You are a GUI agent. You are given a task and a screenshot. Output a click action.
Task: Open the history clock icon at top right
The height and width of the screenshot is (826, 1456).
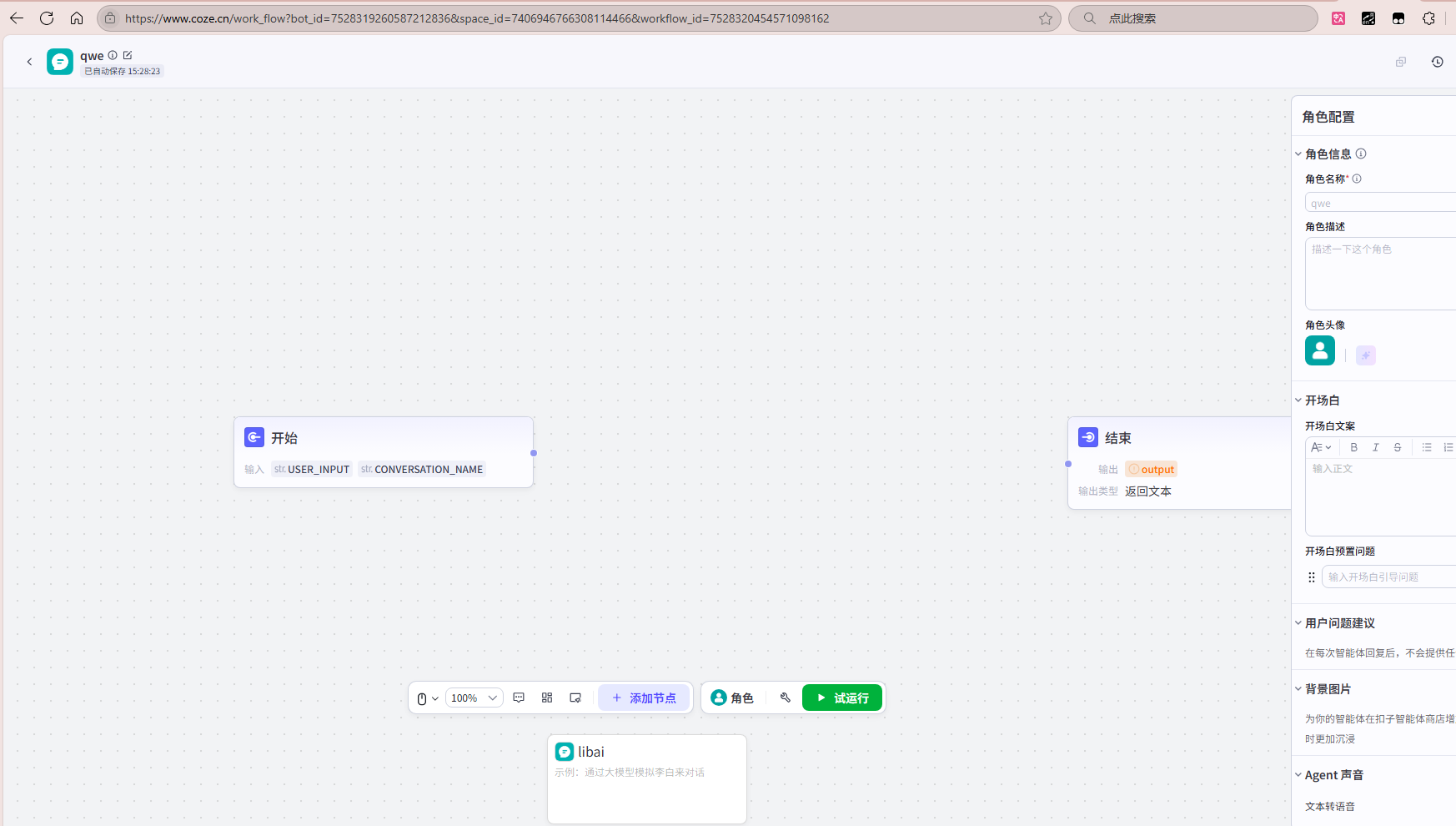[1437, 62]
